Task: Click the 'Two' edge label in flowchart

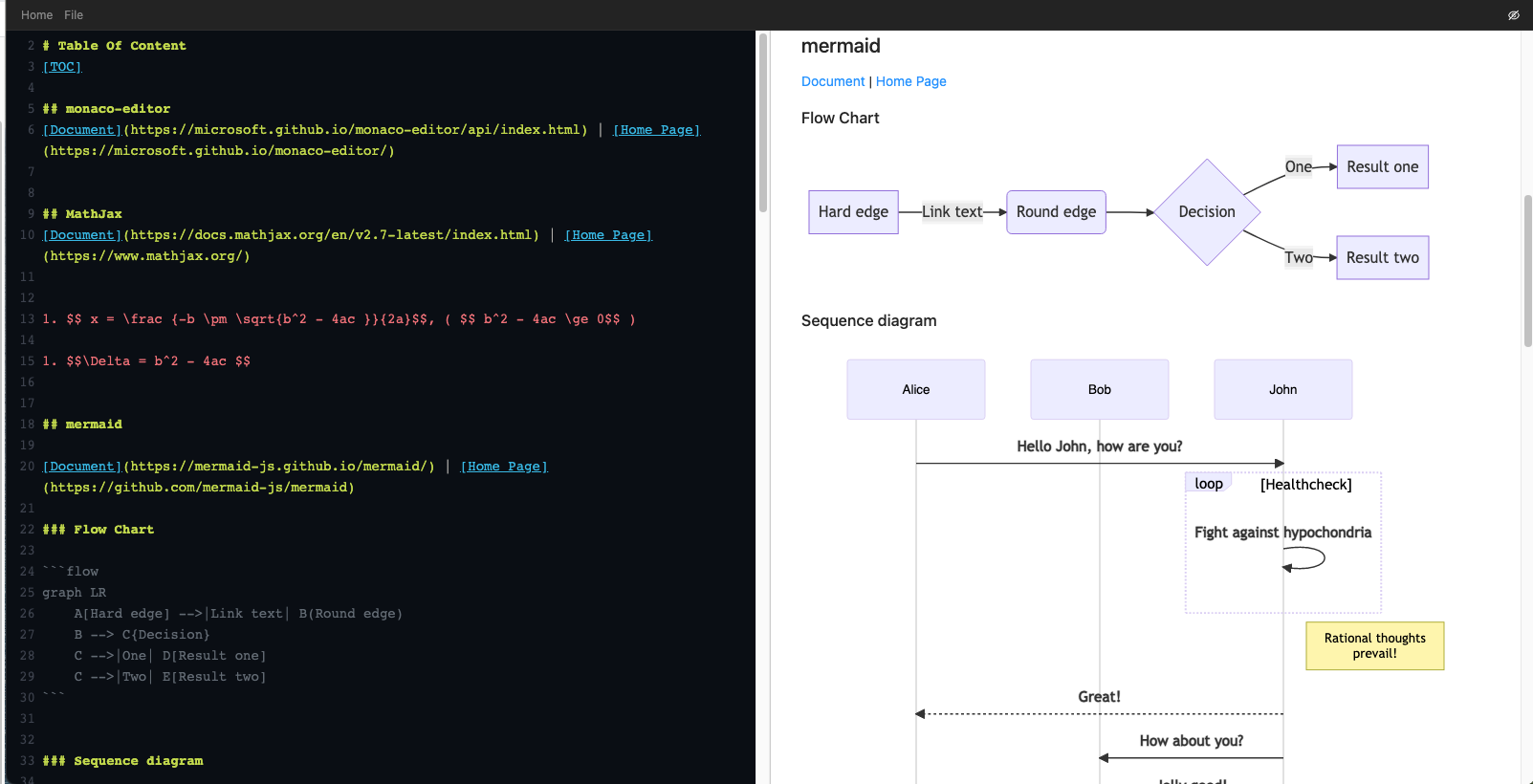Action: 1299,258
